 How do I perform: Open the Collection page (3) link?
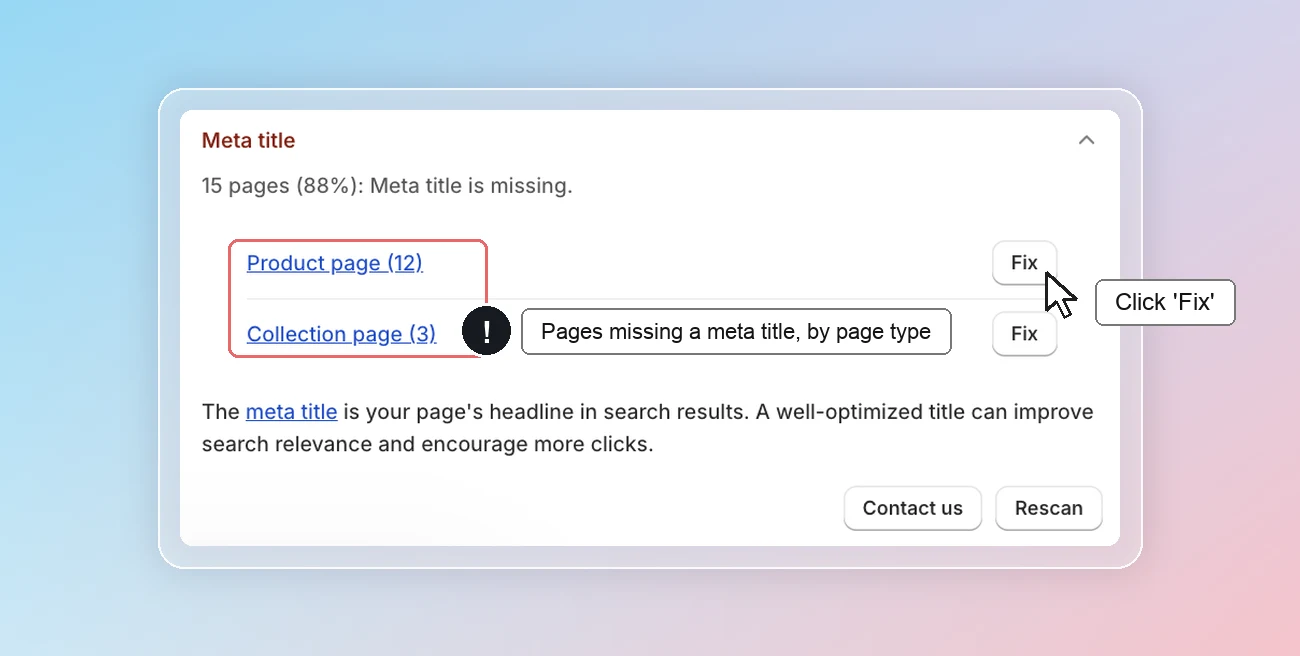point(341,334)
